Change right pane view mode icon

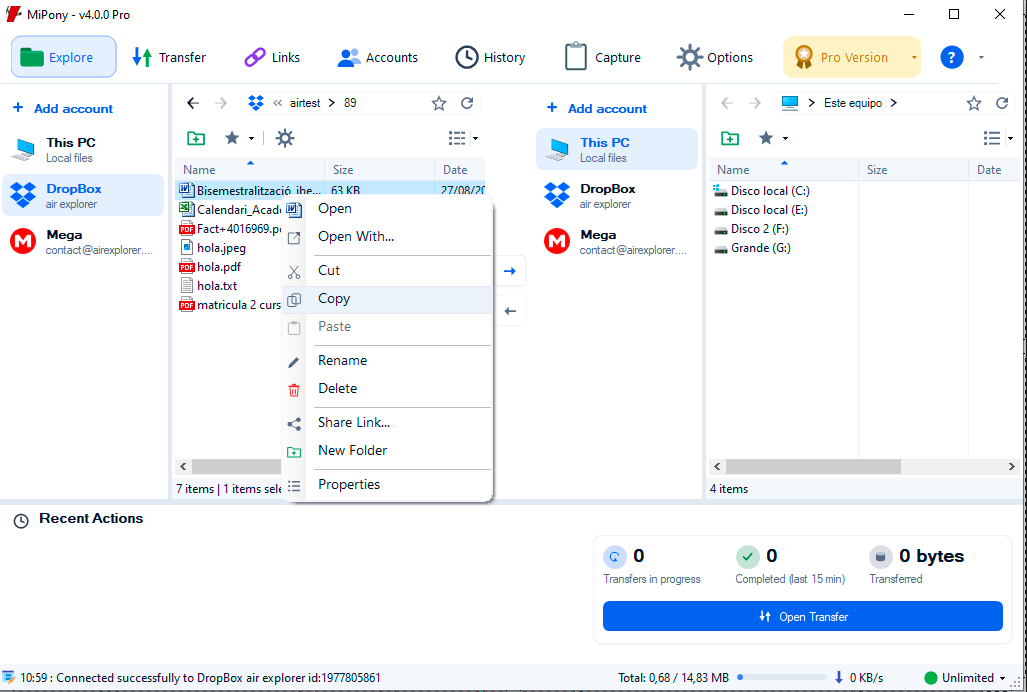click(x=992, y=138)
